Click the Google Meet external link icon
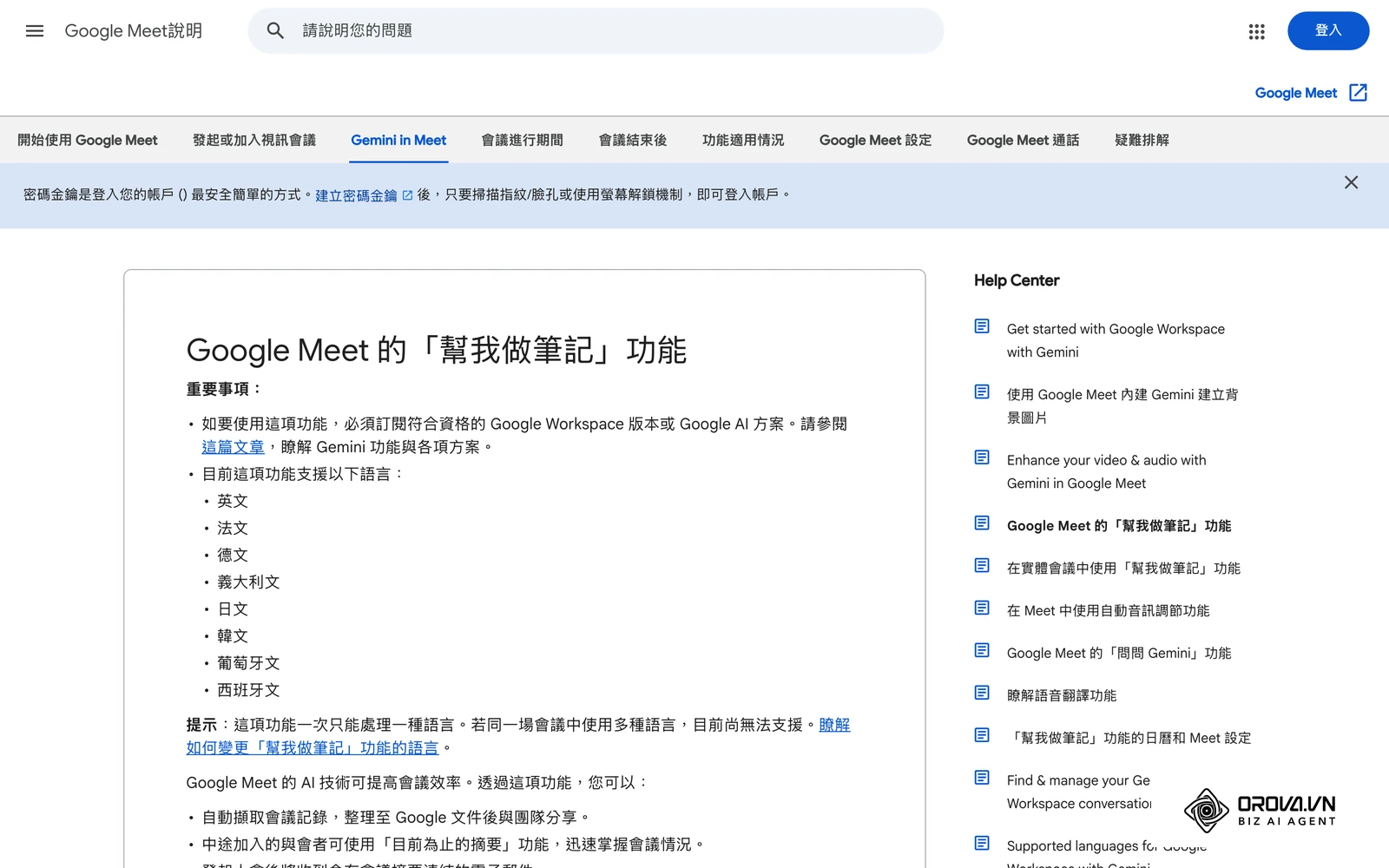Screen dimensions: 1389x868 click(x=1359, y=93)
